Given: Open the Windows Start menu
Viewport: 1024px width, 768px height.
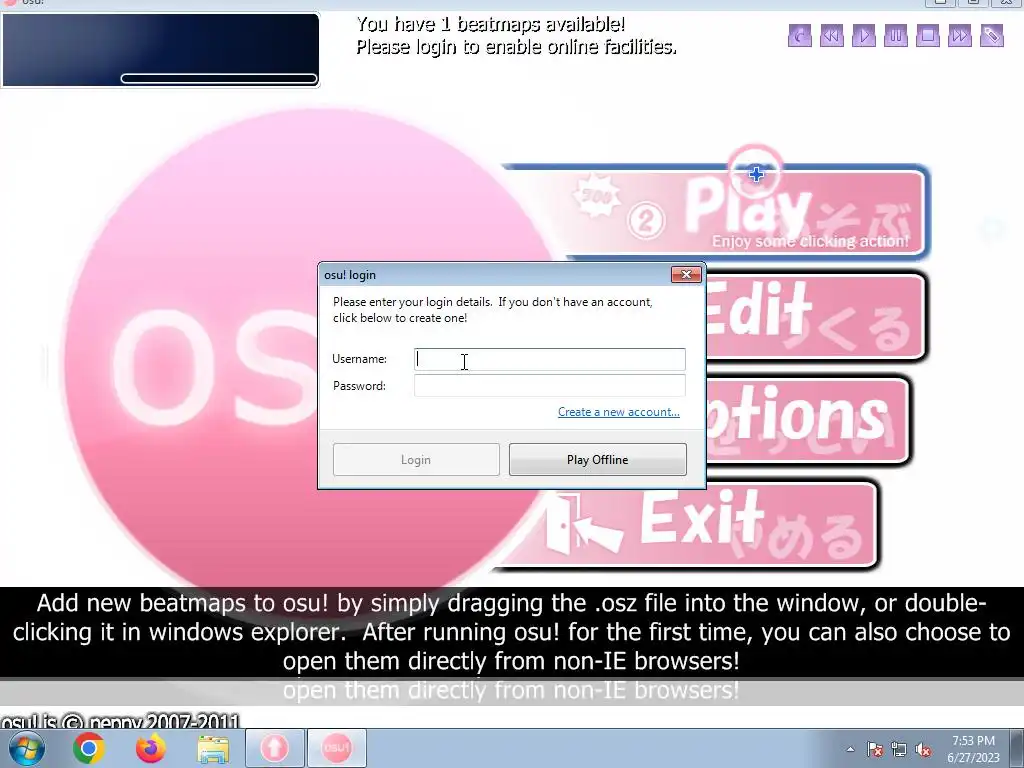Looking at the screenshot, I should (27, 748).
